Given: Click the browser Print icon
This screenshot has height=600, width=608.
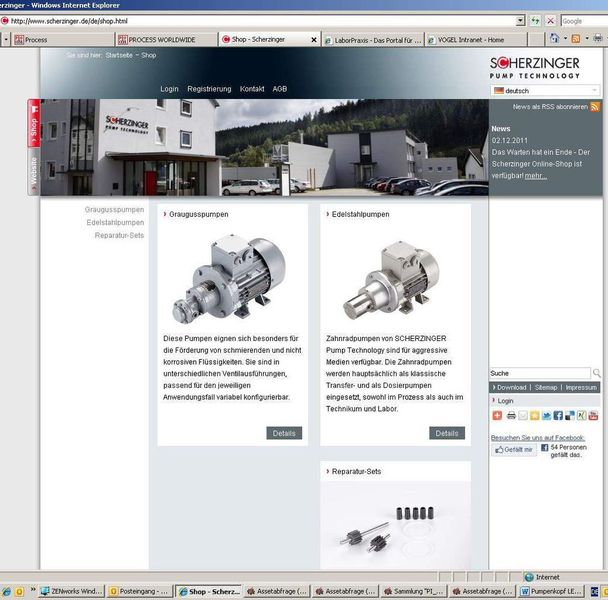Looking at the screenshot, I should point(598,38).
